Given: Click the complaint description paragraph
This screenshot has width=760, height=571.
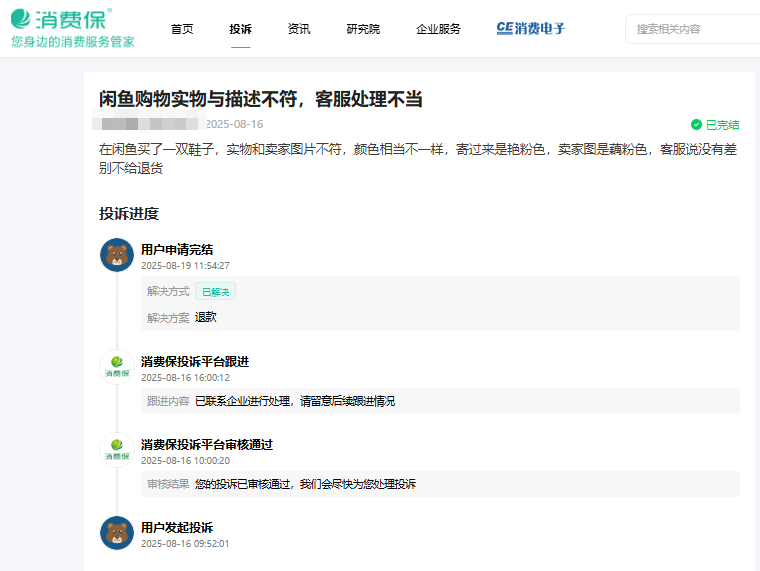Looking at the screenshot, I should point(418,159).
